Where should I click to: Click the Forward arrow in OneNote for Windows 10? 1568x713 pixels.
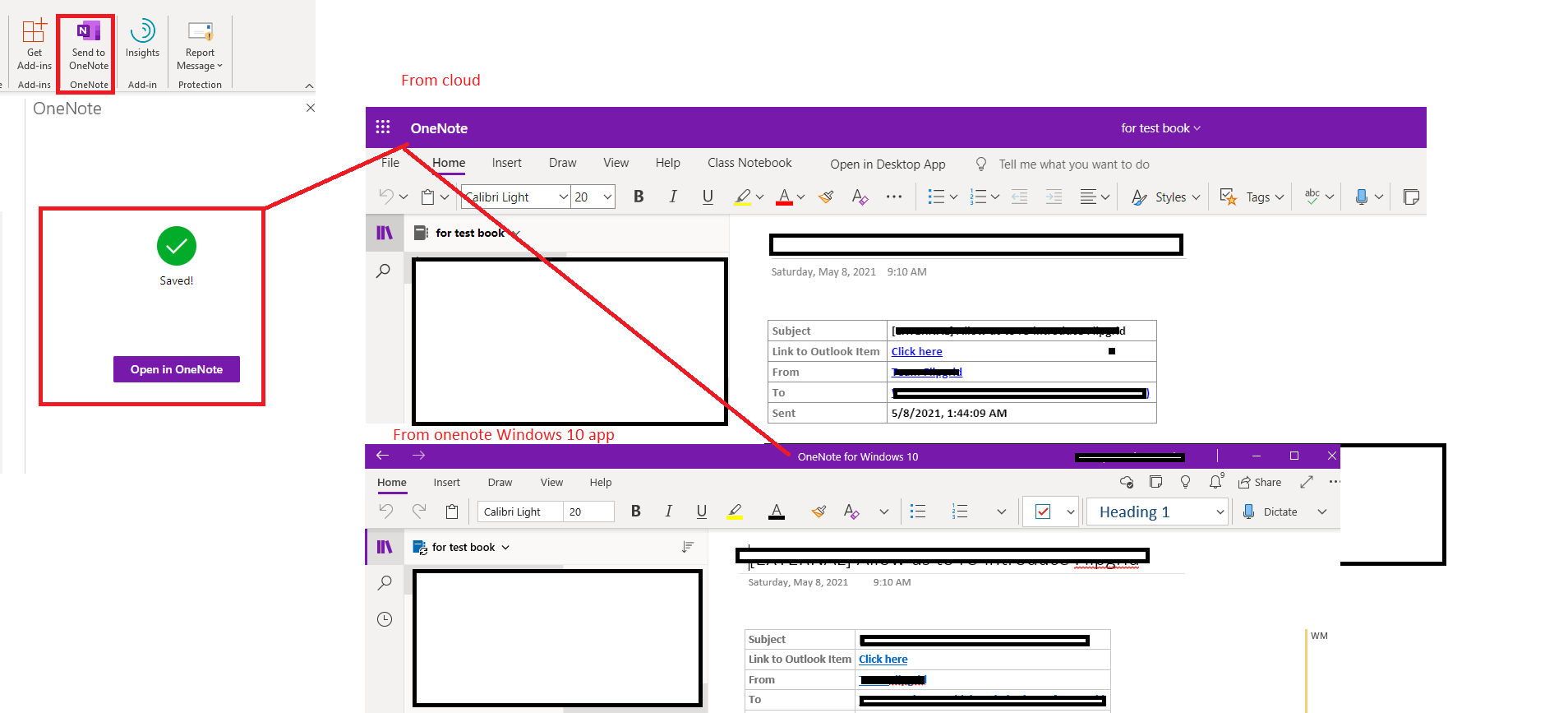click(418, 455)
